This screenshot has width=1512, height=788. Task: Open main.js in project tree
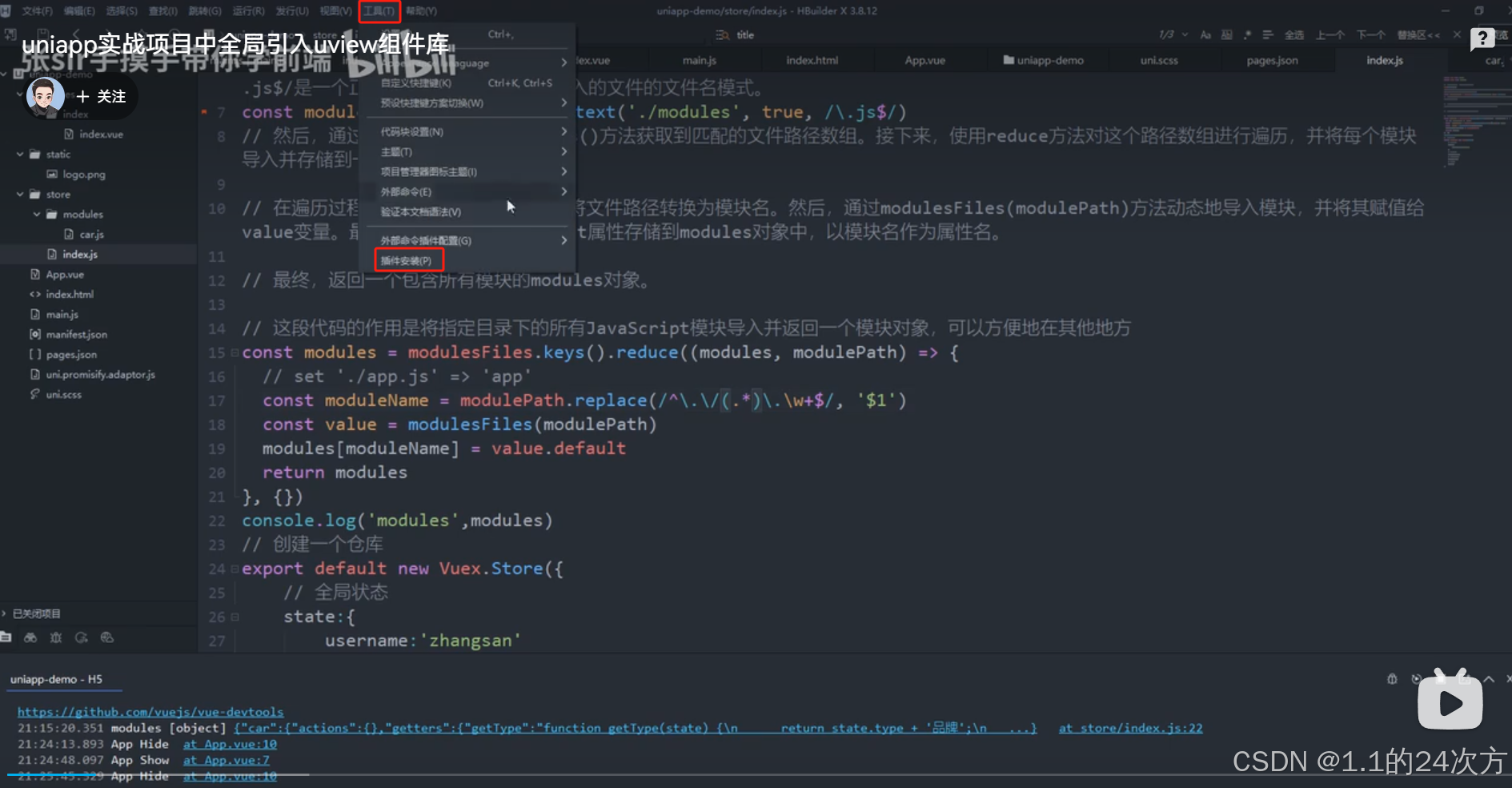(x=62, y=314)
